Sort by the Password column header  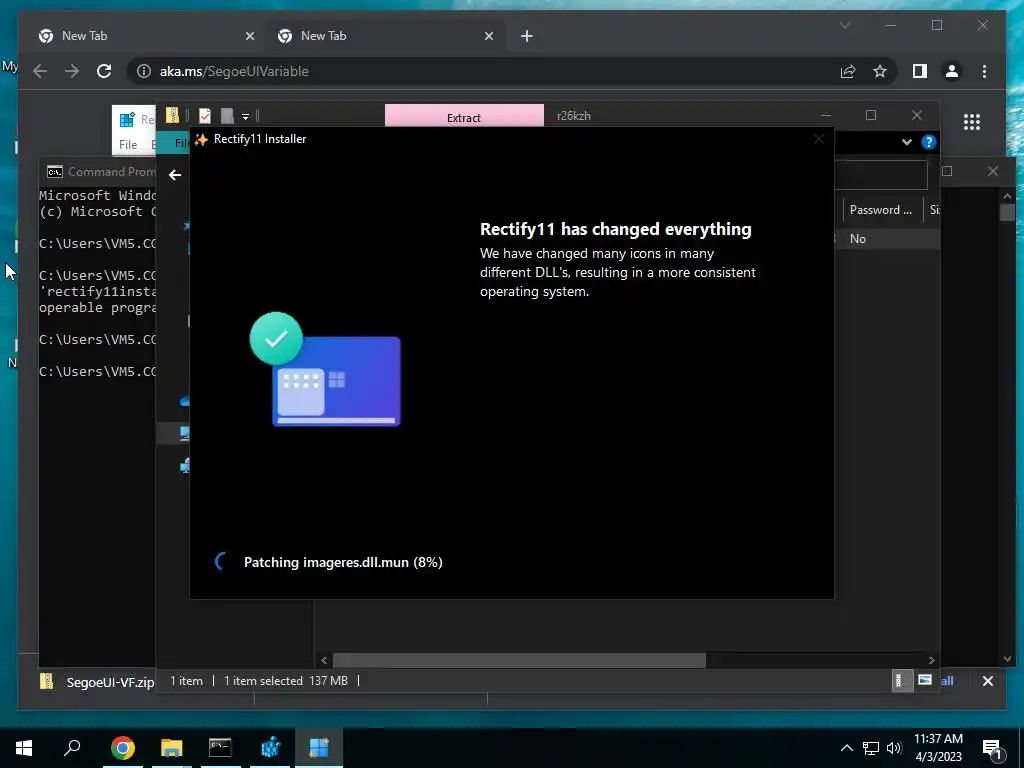[880, 210]
